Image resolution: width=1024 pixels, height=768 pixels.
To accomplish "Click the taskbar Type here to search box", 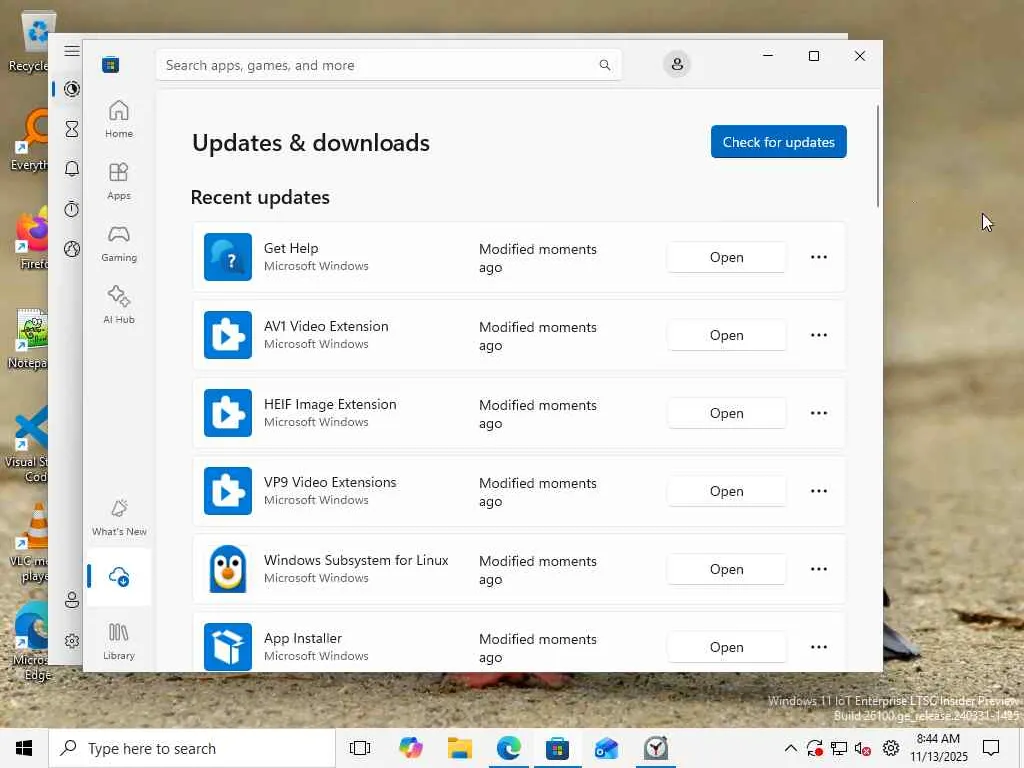I will click(192, 748).
